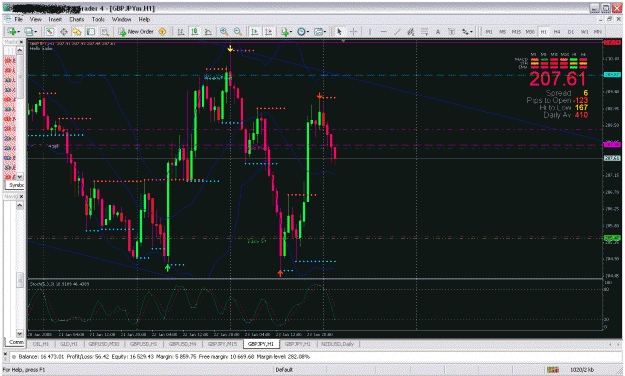Switch to the H4 timeframe
Screen dimensions: 625x376
tap(557, 31)
